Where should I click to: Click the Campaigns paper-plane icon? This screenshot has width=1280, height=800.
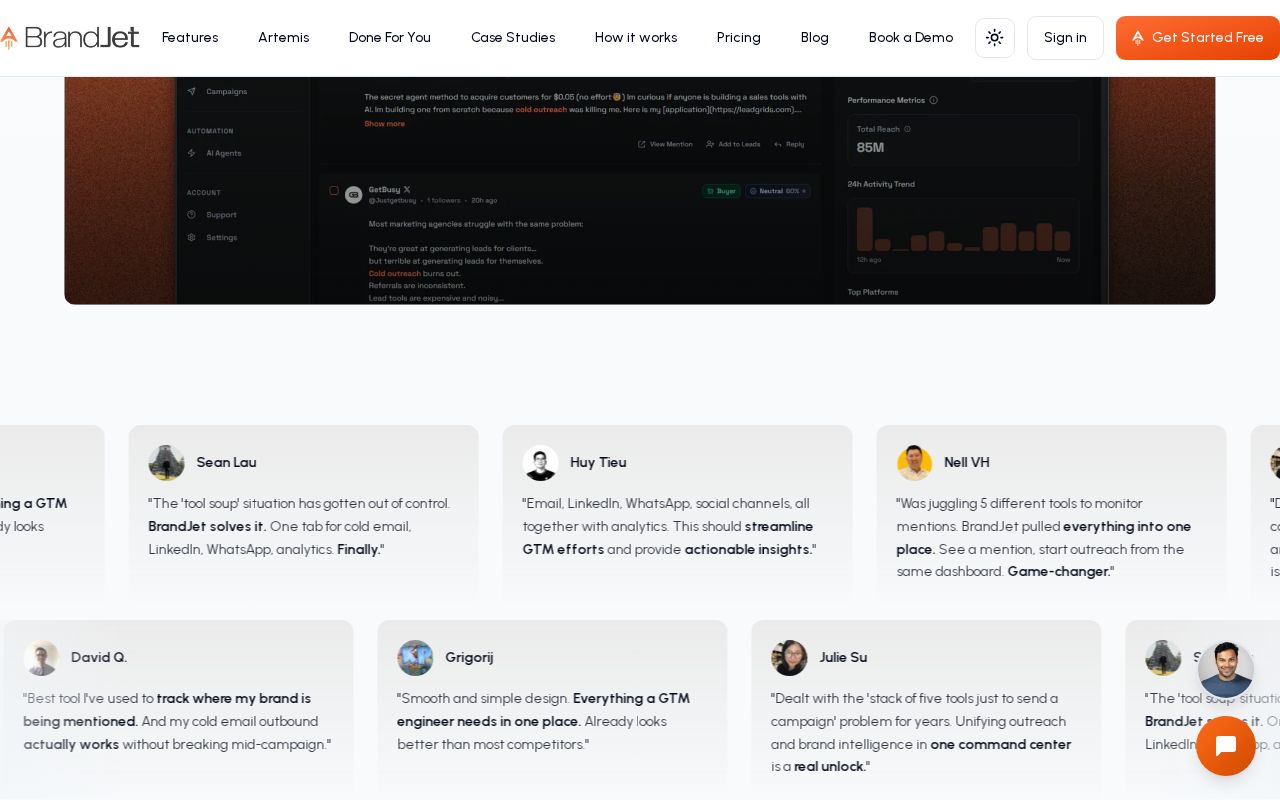[192, 91]
